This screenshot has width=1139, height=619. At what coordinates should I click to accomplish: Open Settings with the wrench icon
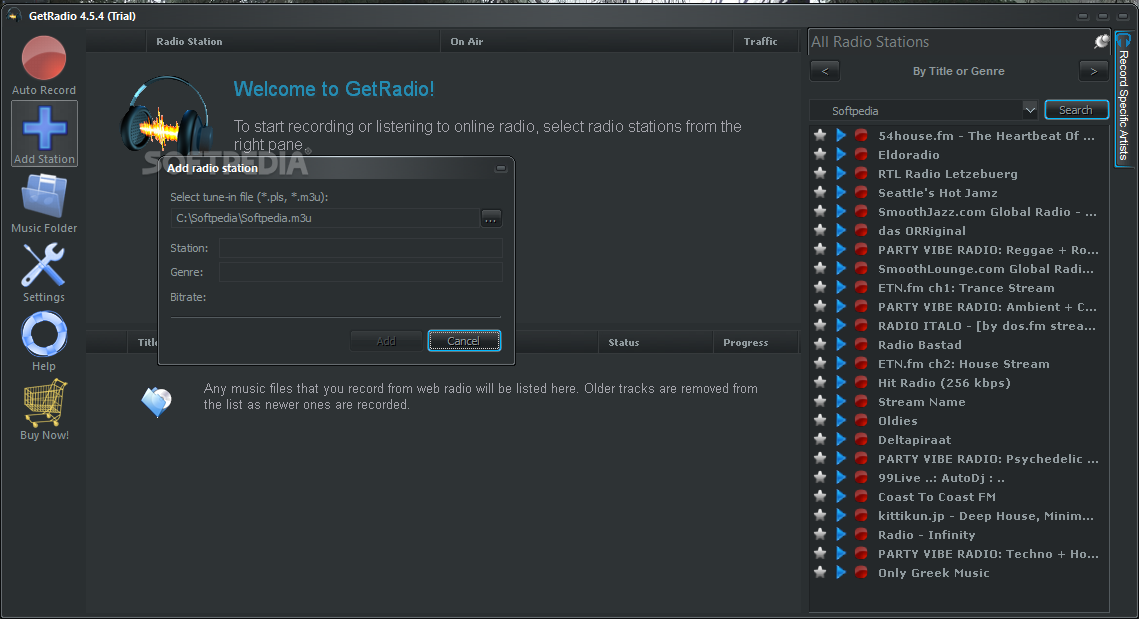[x=44, y=272]
